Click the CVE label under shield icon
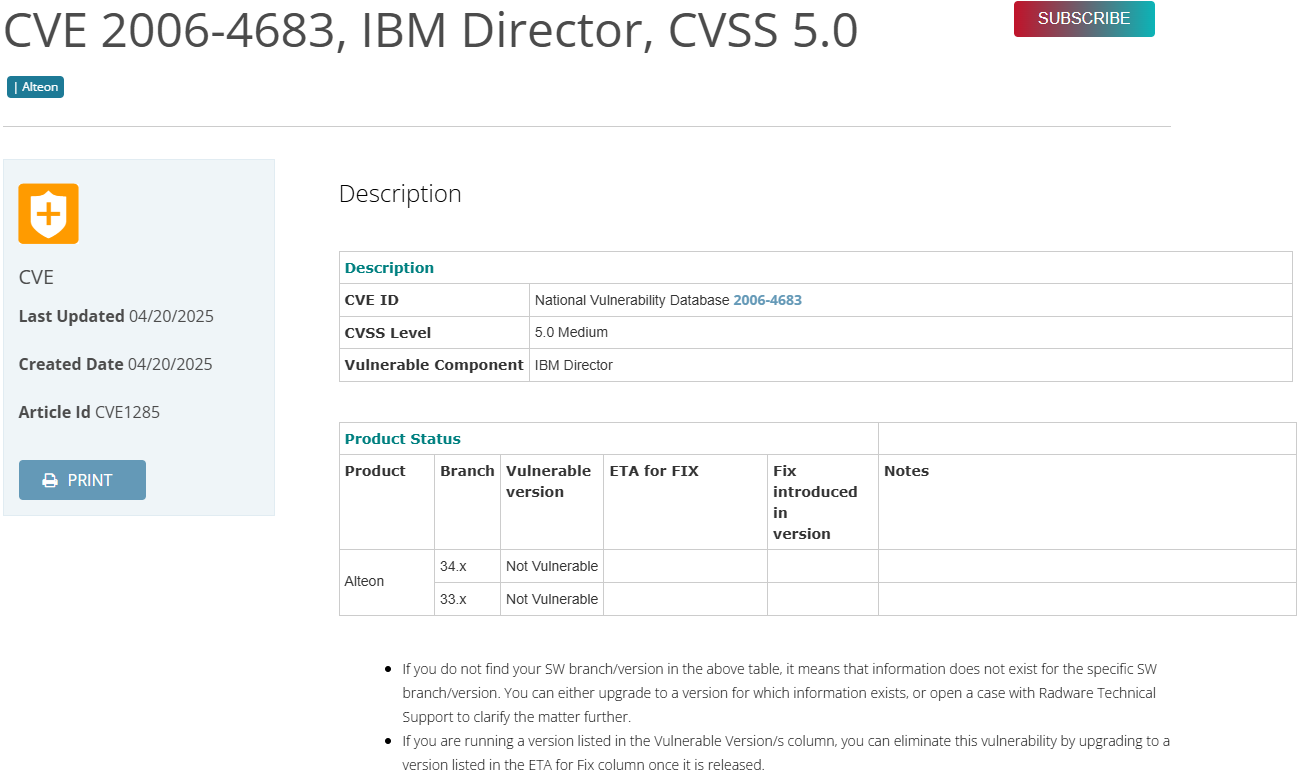The image size is (1313, 778). pyautogui.click(x=36, y=277)
